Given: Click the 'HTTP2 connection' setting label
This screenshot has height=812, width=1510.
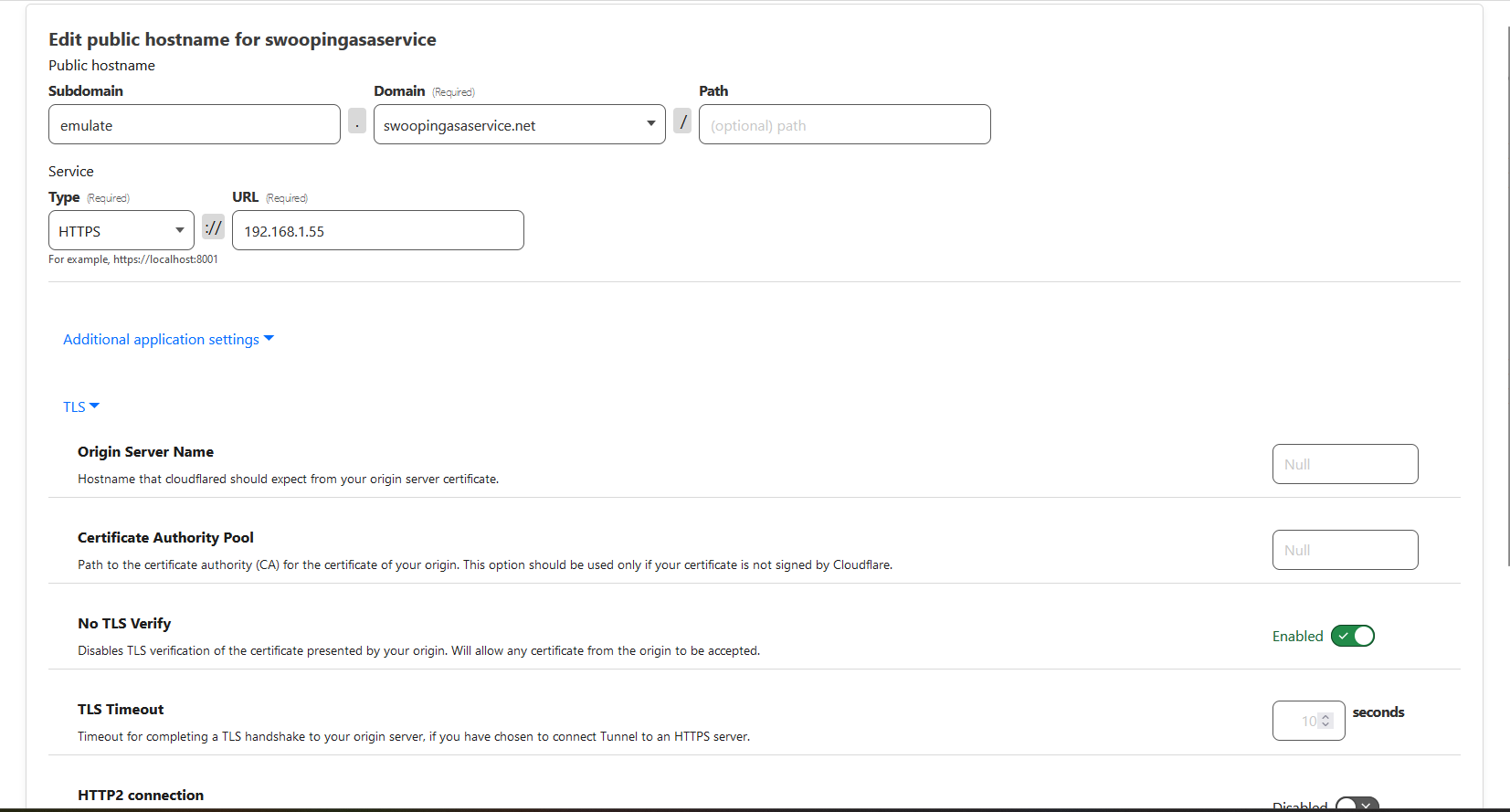Looking at the screenshot, I should click(x=141, y=795).
